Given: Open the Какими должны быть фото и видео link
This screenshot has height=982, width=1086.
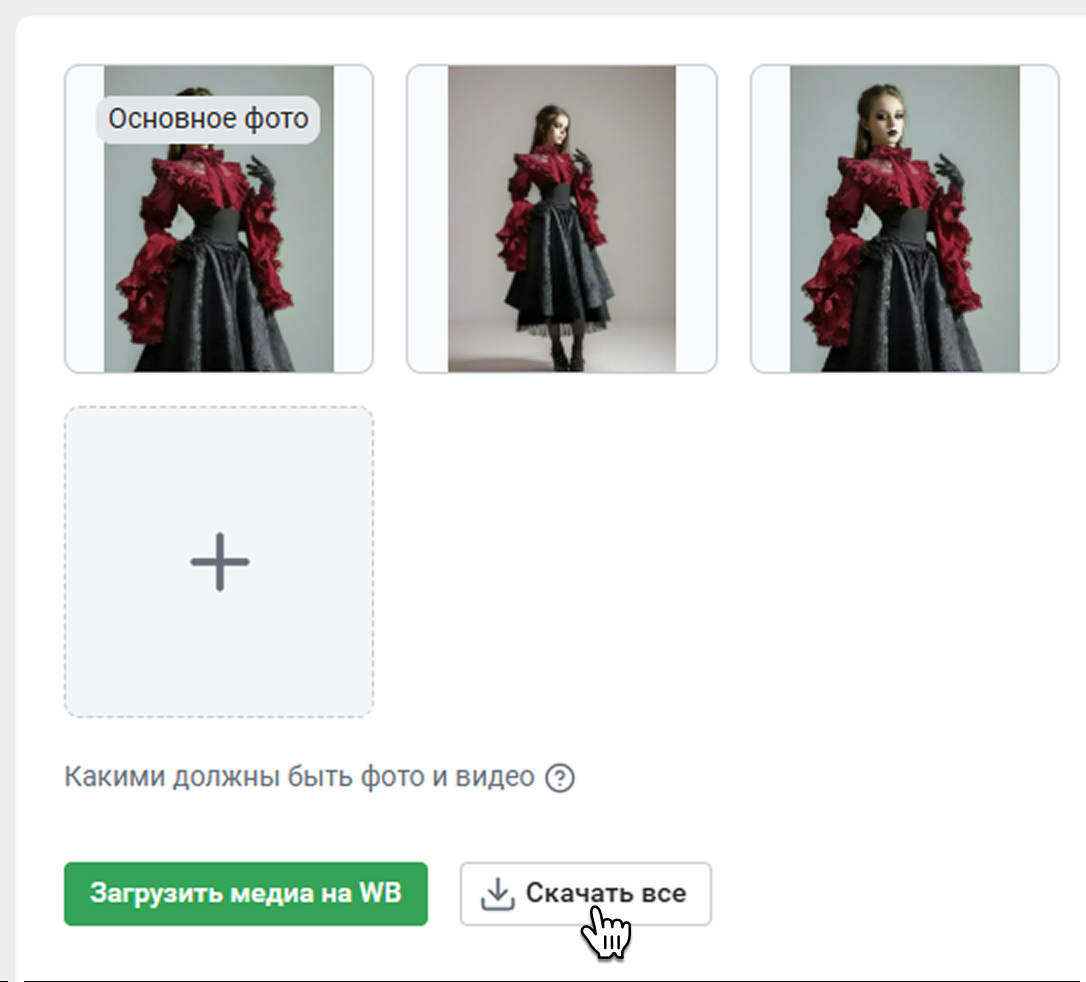Looking at the screenshot, I should point(299,777).
